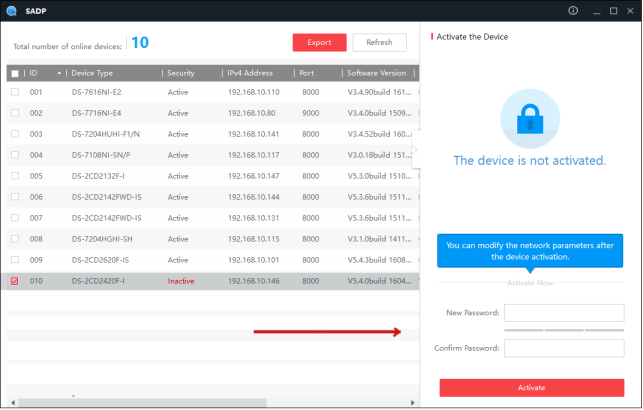Sort by the Port column header
643x410 pixels.
click(307, 73)
